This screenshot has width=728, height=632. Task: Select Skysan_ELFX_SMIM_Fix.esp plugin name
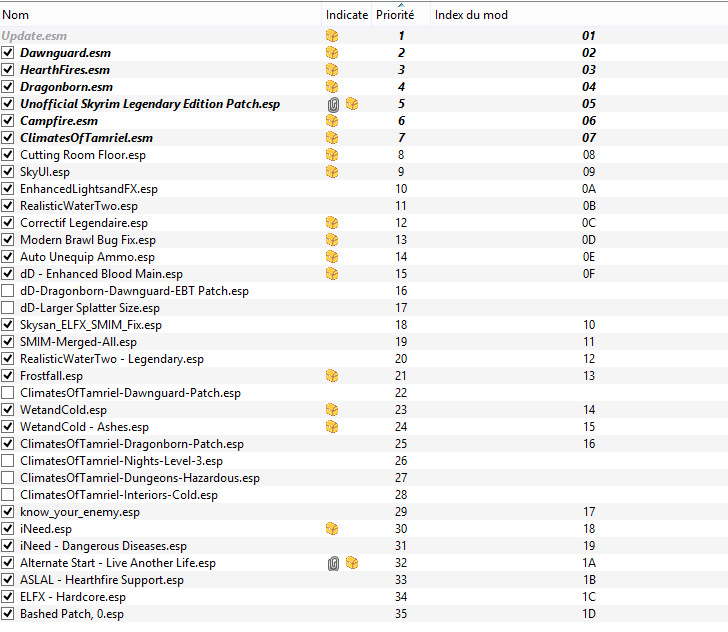point(91,325)
